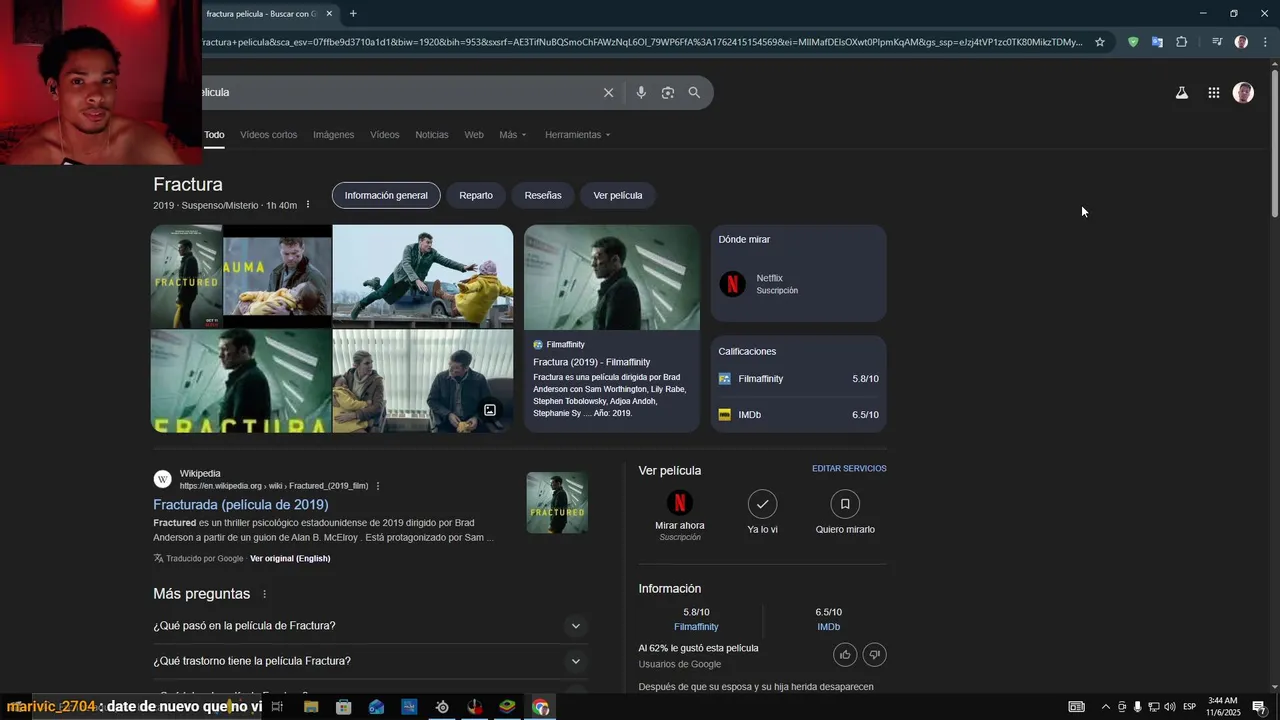Open Chrome from the taskbar
Viewport: 1280px width, 720px height.
click(x=541, y=707)
